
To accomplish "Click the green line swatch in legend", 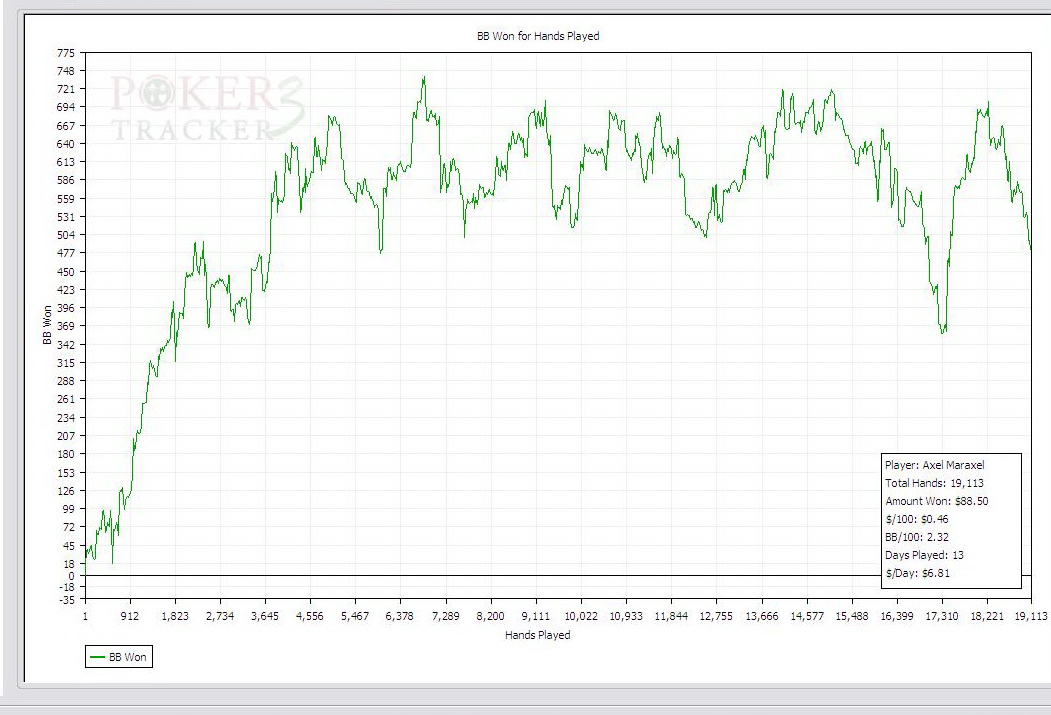I will pos(97,657).
